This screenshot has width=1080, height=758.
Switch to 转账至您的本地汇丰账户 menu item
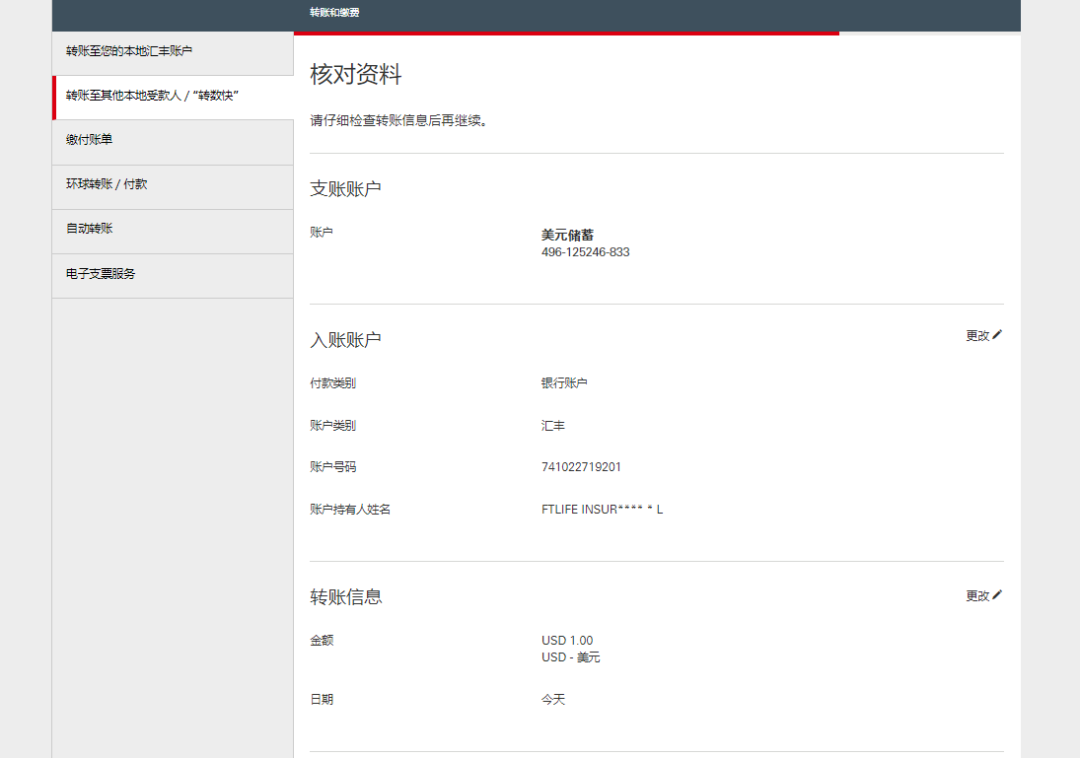pos(131,50)
